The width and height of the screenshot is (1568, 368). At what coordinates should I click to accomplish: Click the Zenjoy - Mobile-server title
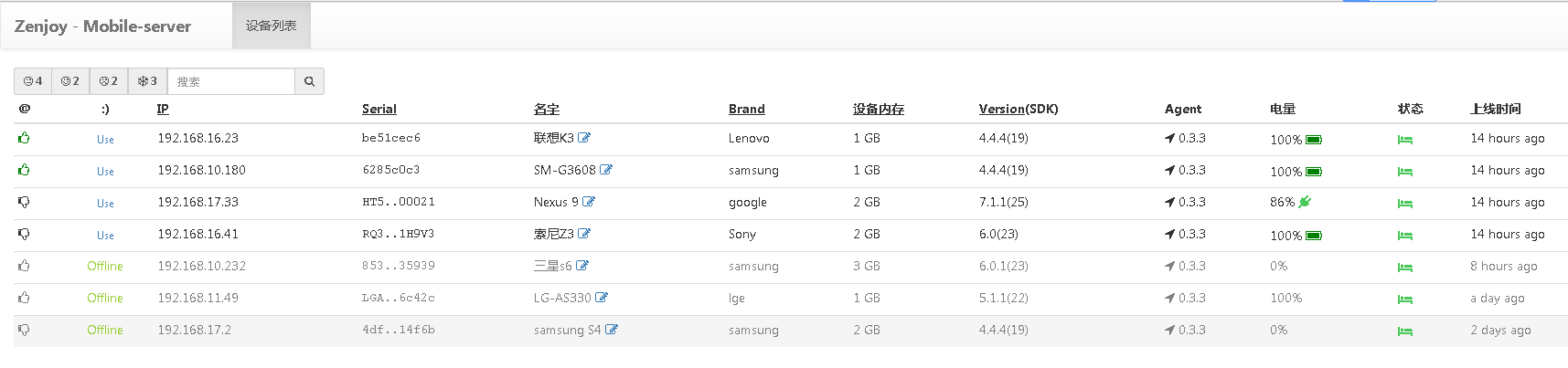tap(102, 26)
